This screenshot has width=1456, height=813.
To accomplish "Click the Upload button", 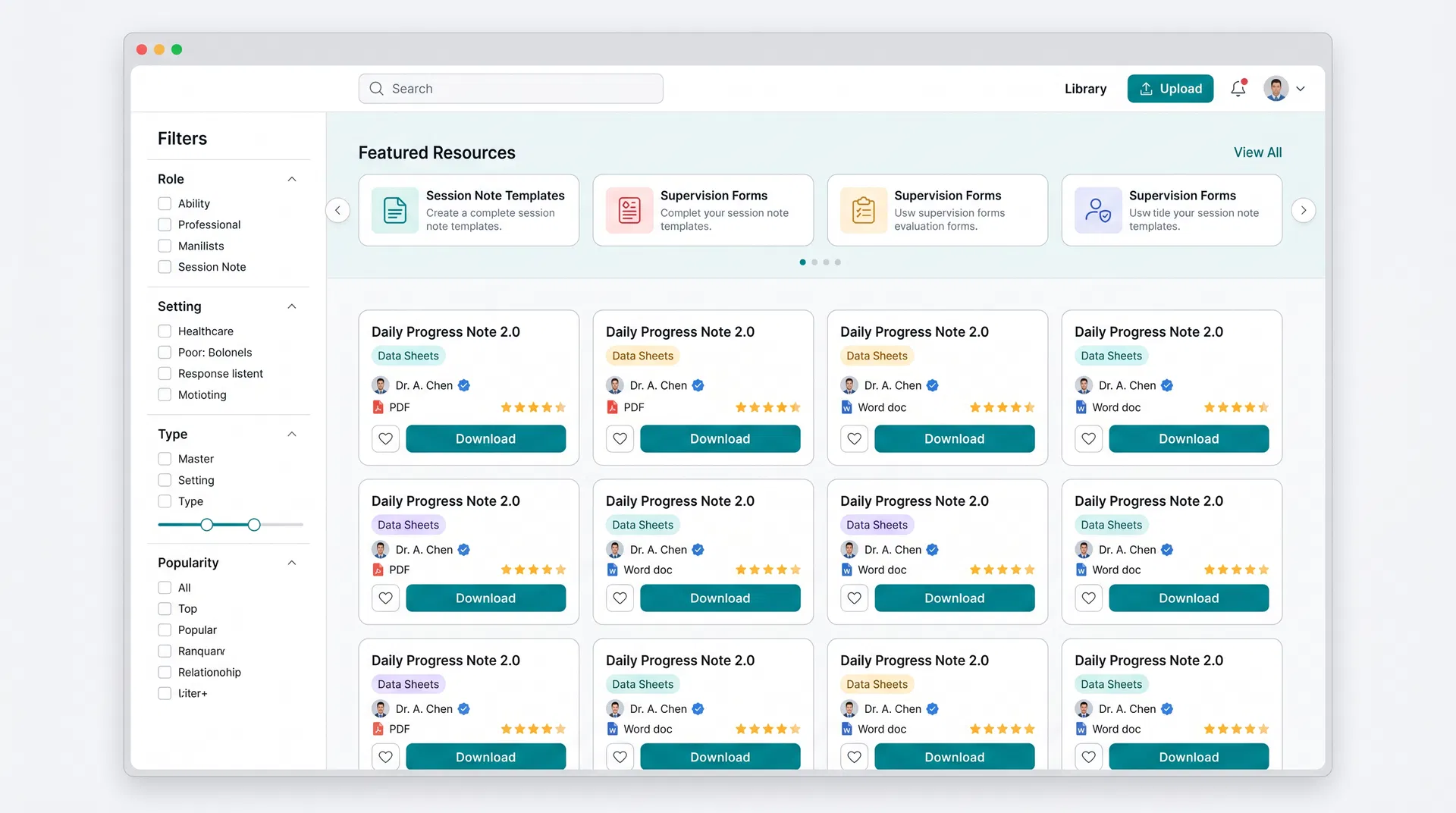I will (x=1170, y=89).
